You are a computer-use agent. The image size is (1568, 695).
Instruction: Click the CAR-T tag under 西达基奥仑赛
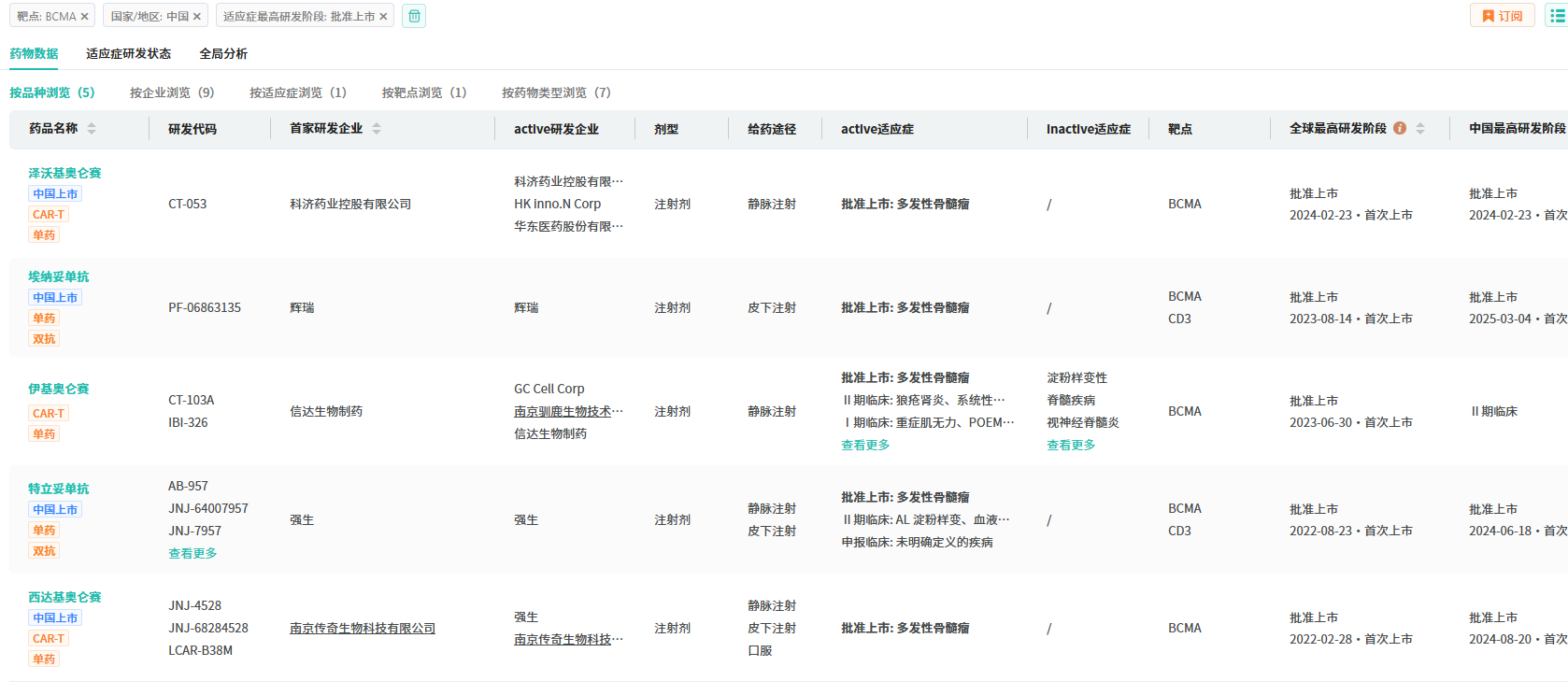pos(49,638)
